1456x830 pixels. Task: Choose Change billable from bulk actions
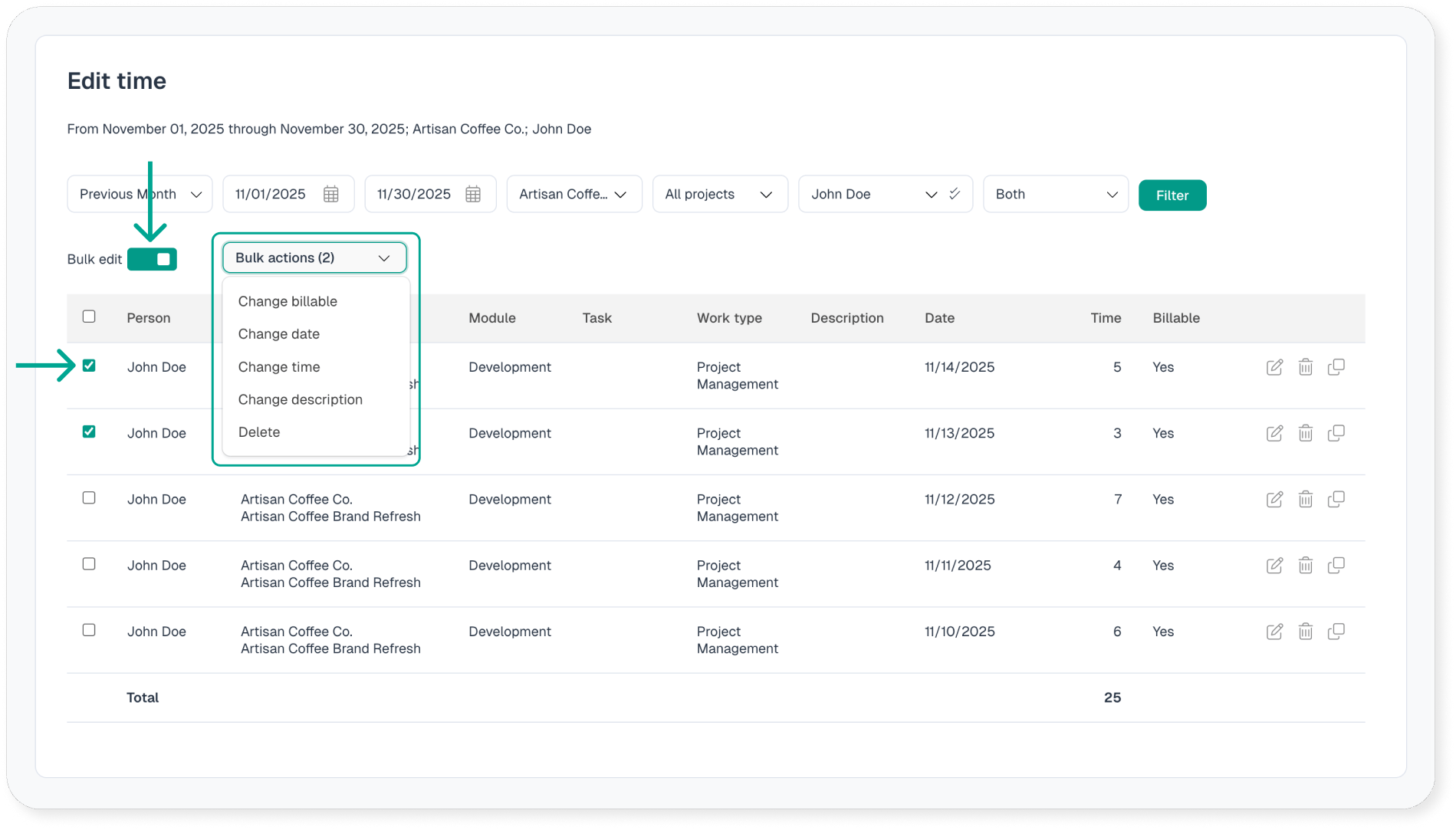(x=288, y=301)
